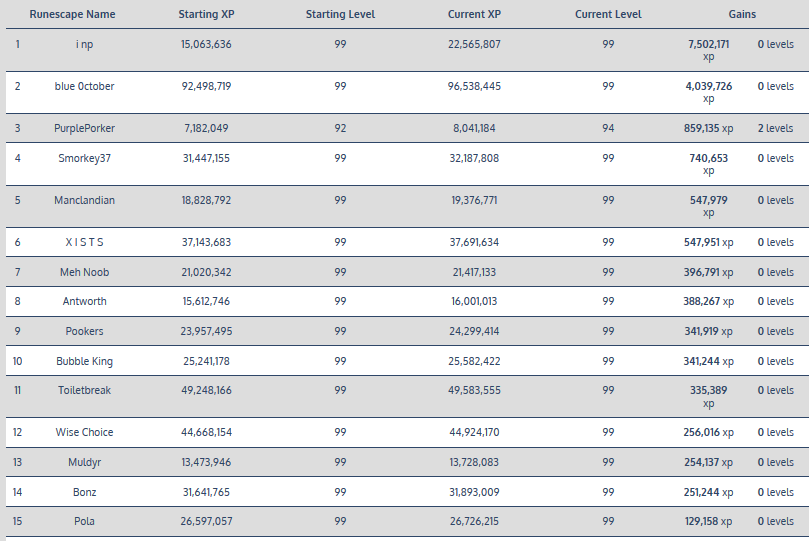Image resolution: width=809 pixels, height=541 pixels.
Task: Select the Antworth player name
Action: pos(84,301)
